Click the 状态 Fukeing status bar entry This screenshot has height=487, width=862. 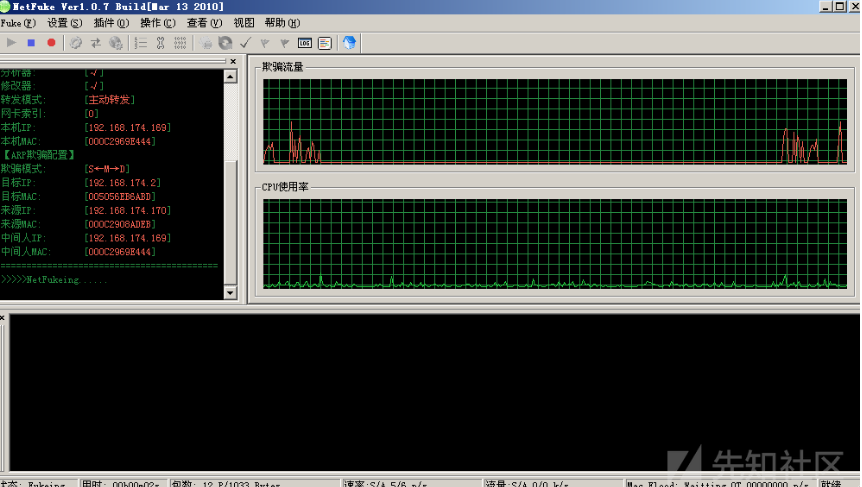click(37, 483)
